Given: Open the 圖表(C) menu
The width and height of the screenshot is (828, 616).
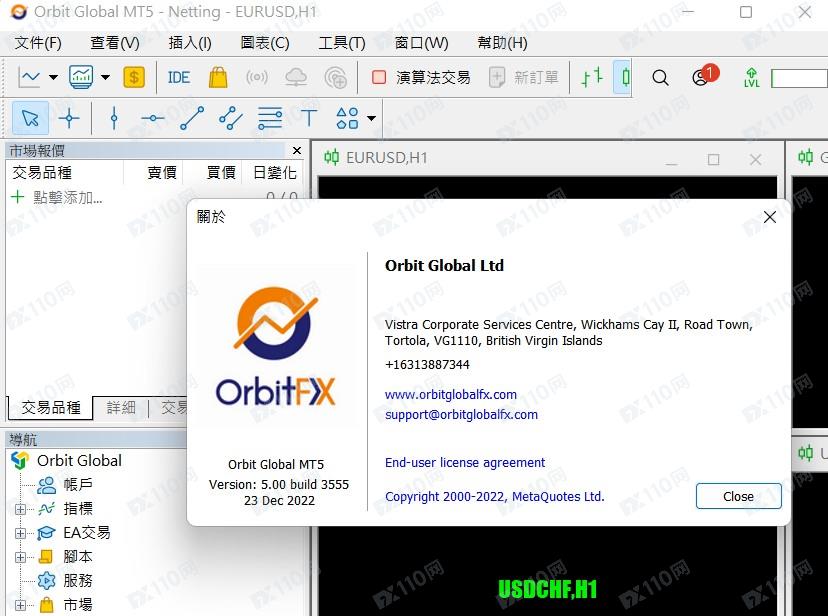Looking at the screenshot, I should (x=265, y=43).
